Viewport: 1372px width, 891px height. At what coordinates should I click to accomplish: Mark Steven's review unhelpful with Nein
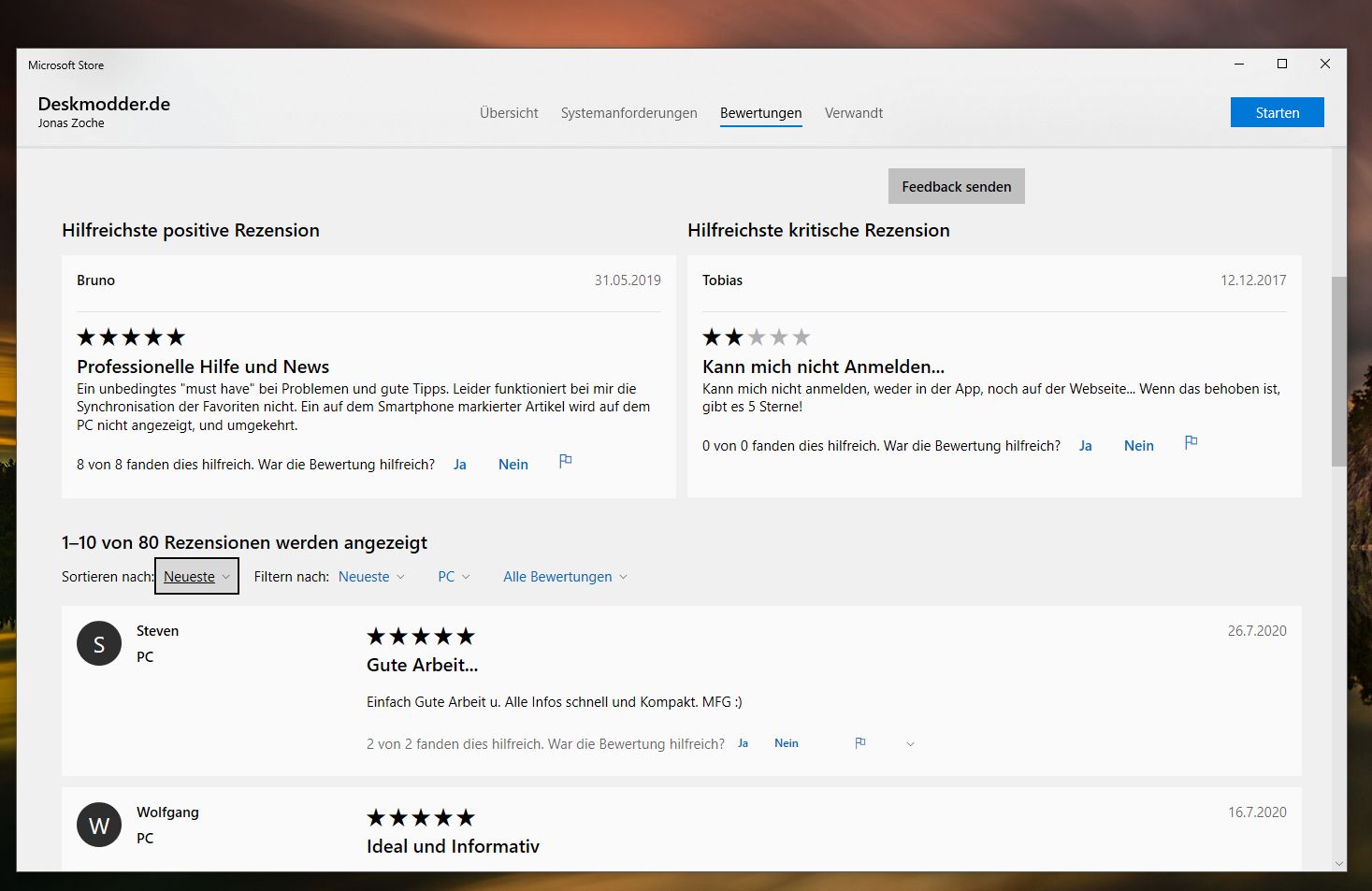pyautogui.click(x=786, y=743)
